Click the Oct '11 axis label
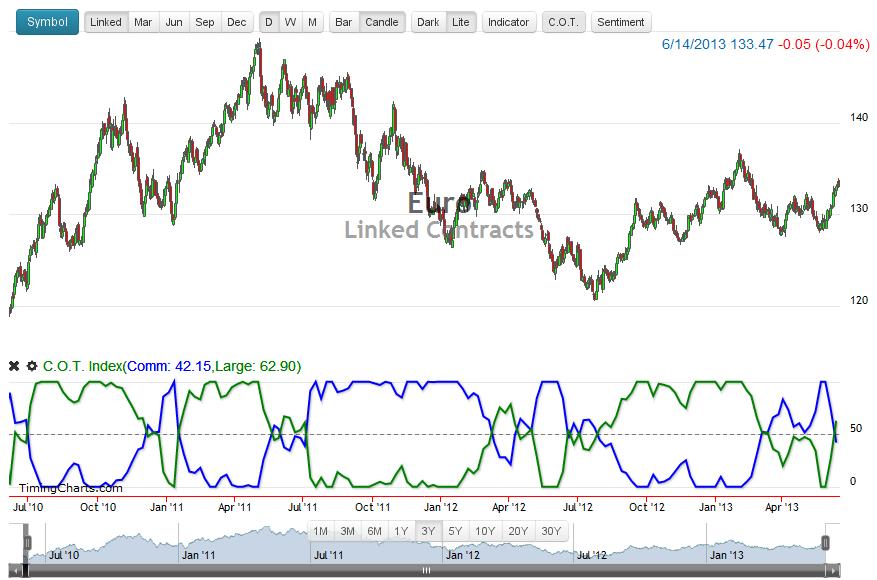The image size is (877, 580). [373, 507]
